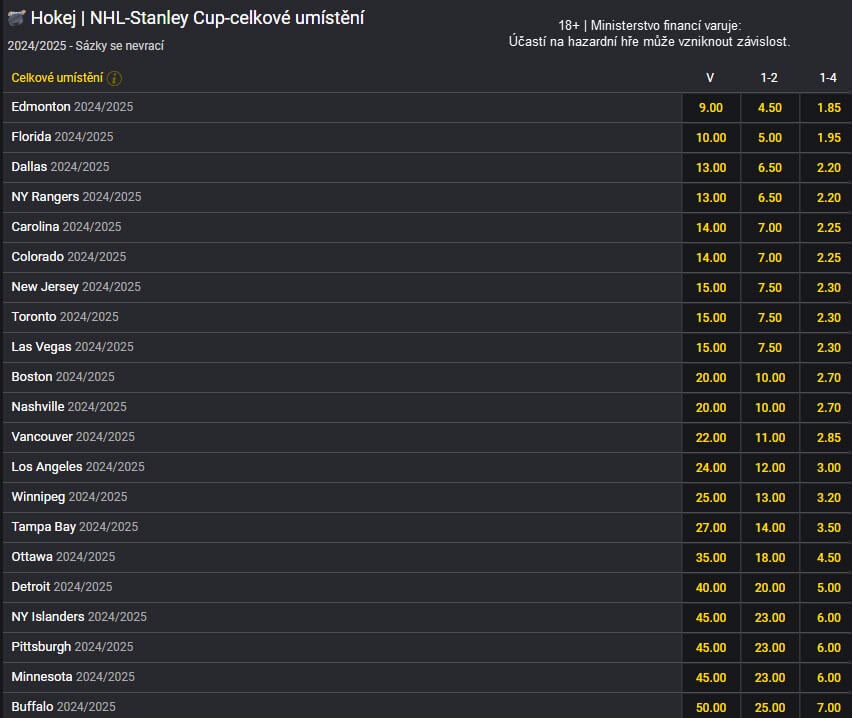Pick Winnipeg top-four odds 3.20
The width and height of the screenshot is (853, 718).
click(x=827, y=497)
